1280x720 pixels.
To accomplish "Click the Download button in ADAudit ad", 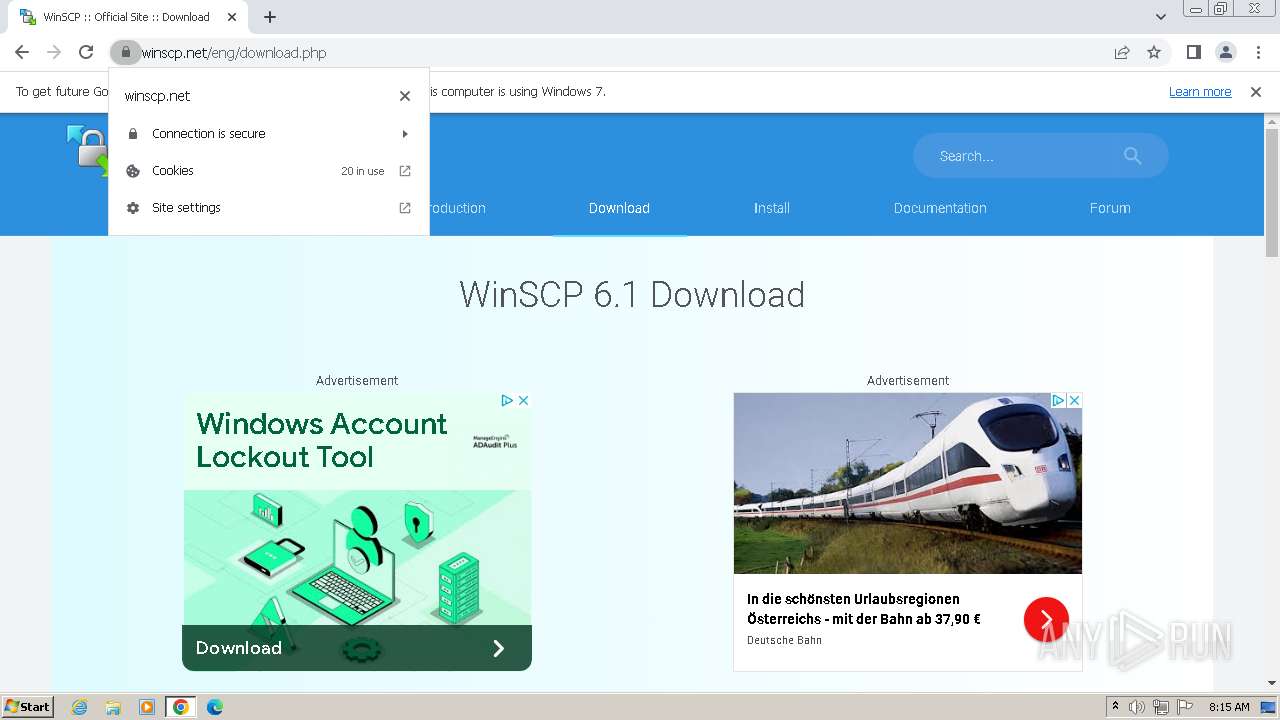I will (357, 648).
